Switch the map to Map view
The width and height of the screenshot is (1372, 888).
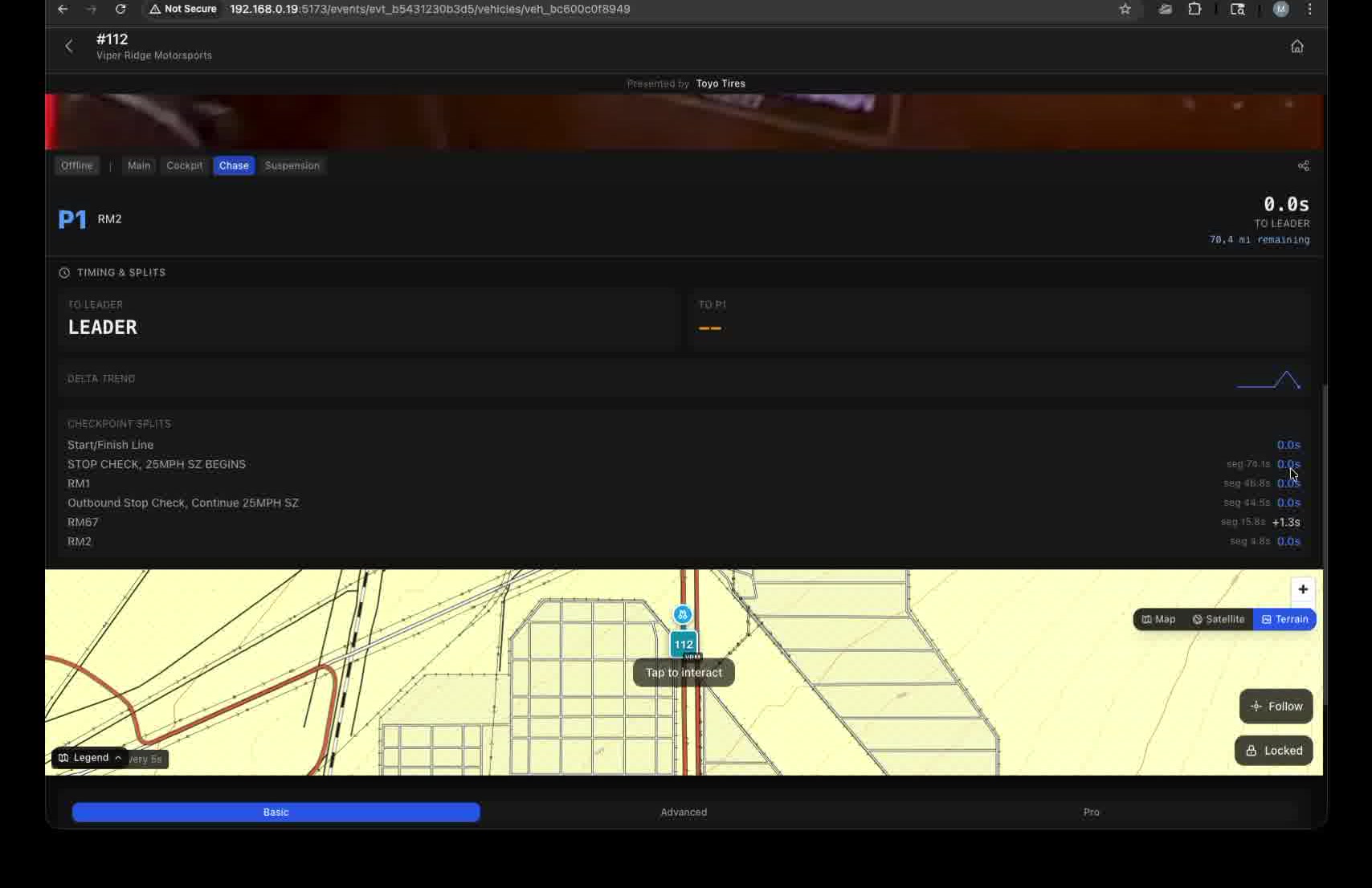[1158, 619]
